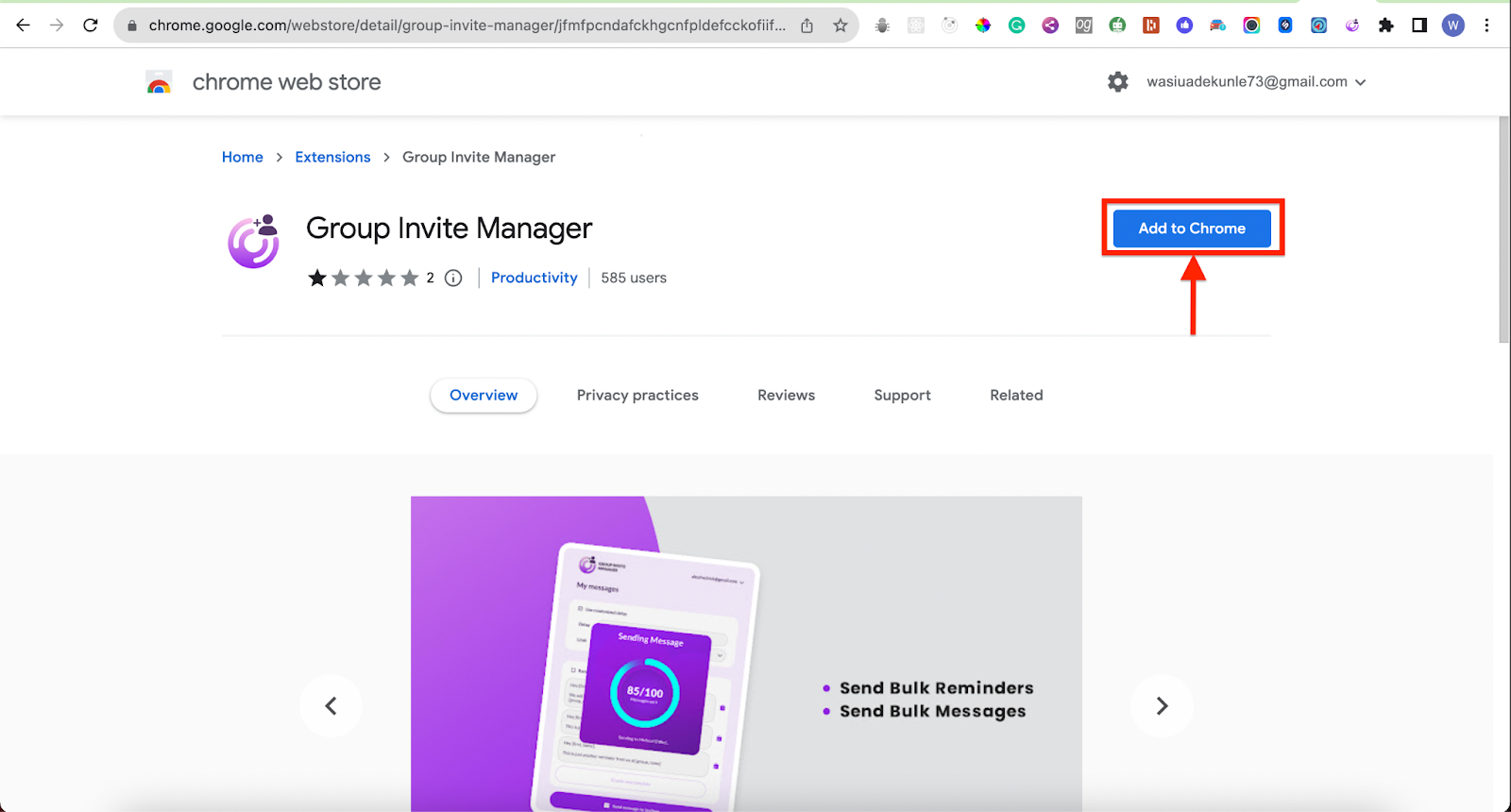Open the 'og' extension icon
This screenshot has height=812, width=1511.
pos(1084,25)
